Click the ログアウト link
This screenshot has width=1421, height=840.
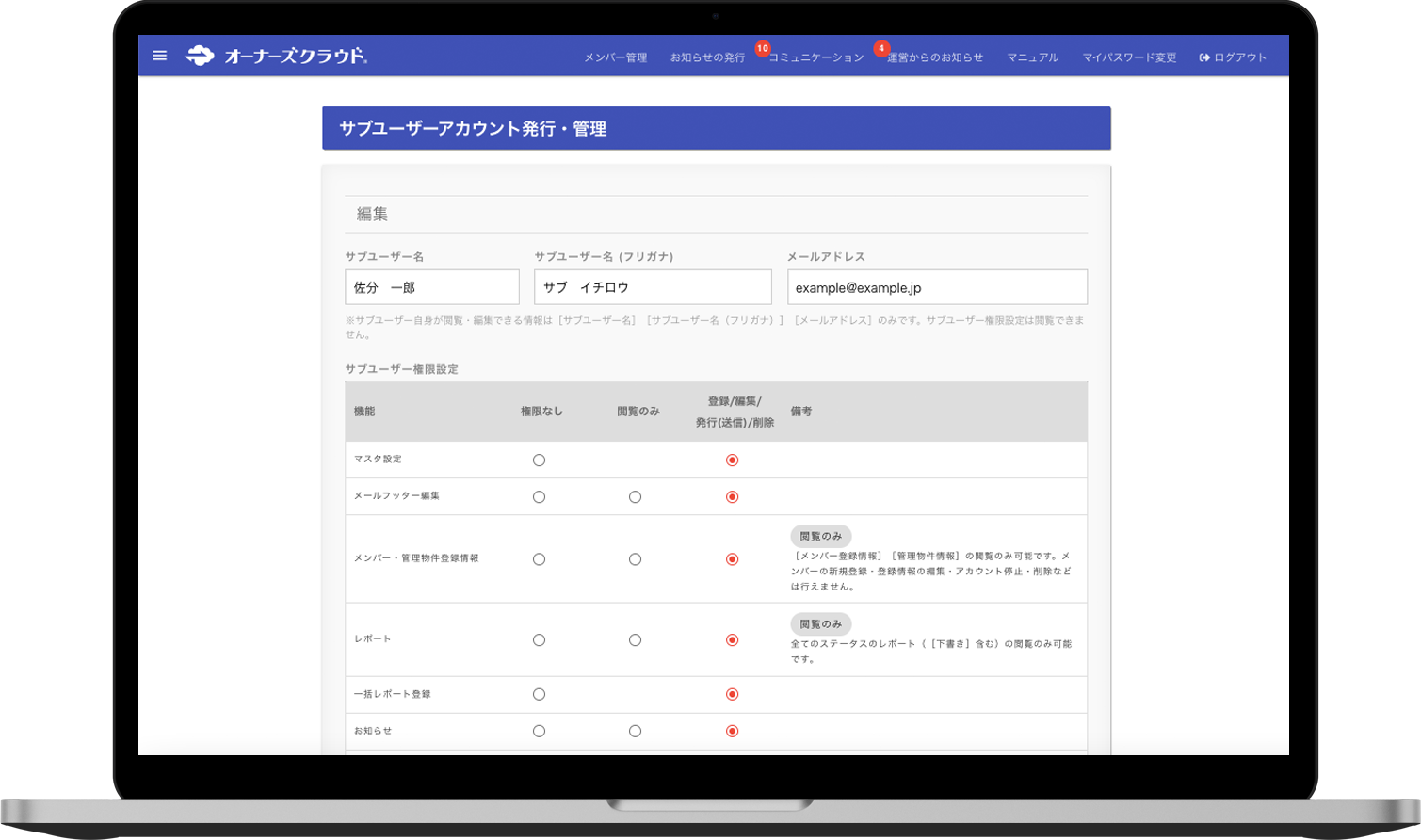click(x=1239, y=57)
